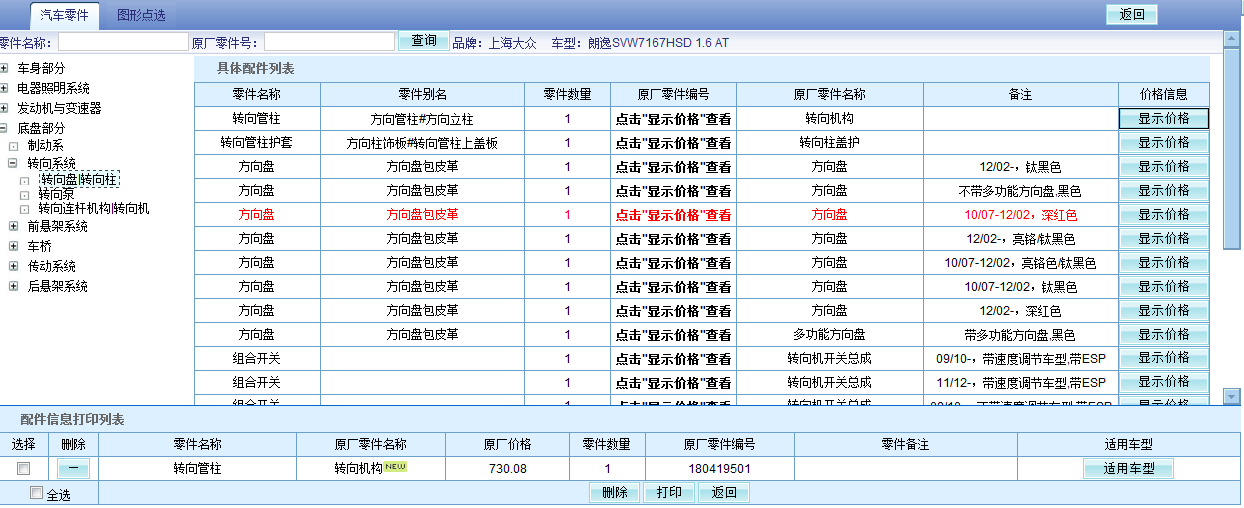This screenshot has height=508, width=1244.
Task: Click the 返回 button at top right
Action: tap(1132, 15)
